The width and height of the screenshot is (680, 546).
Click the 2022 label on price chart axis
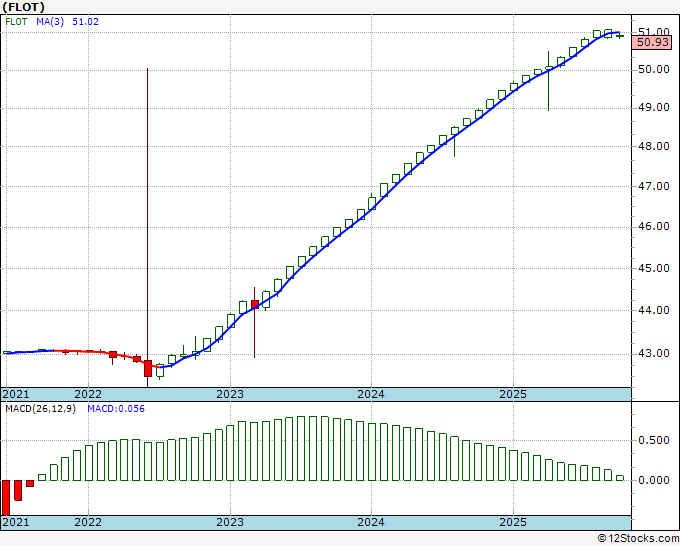tap(88, 394)
